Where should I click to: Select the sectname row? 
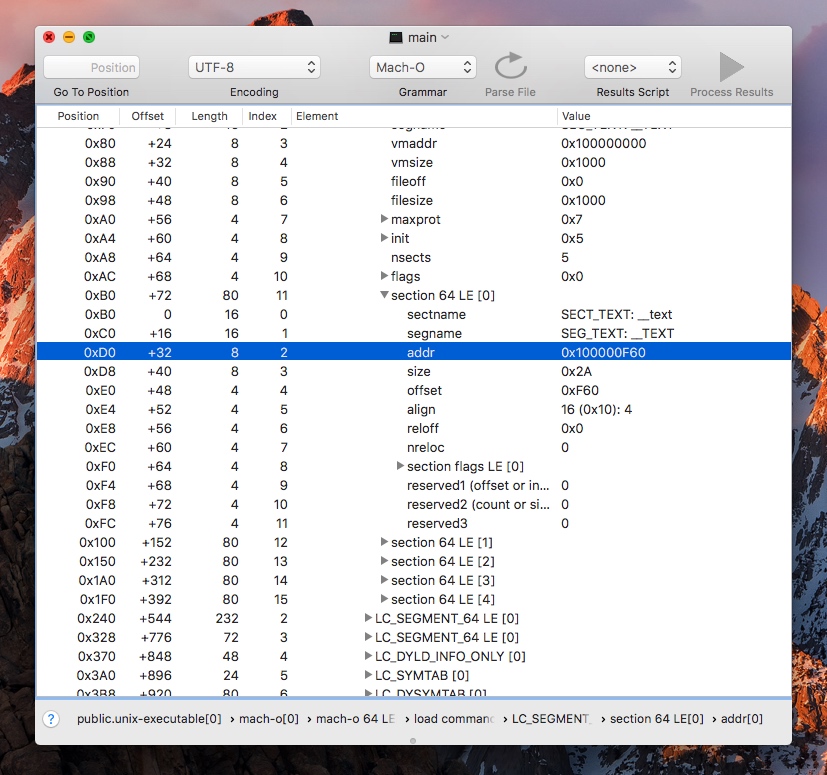[414, 314]
